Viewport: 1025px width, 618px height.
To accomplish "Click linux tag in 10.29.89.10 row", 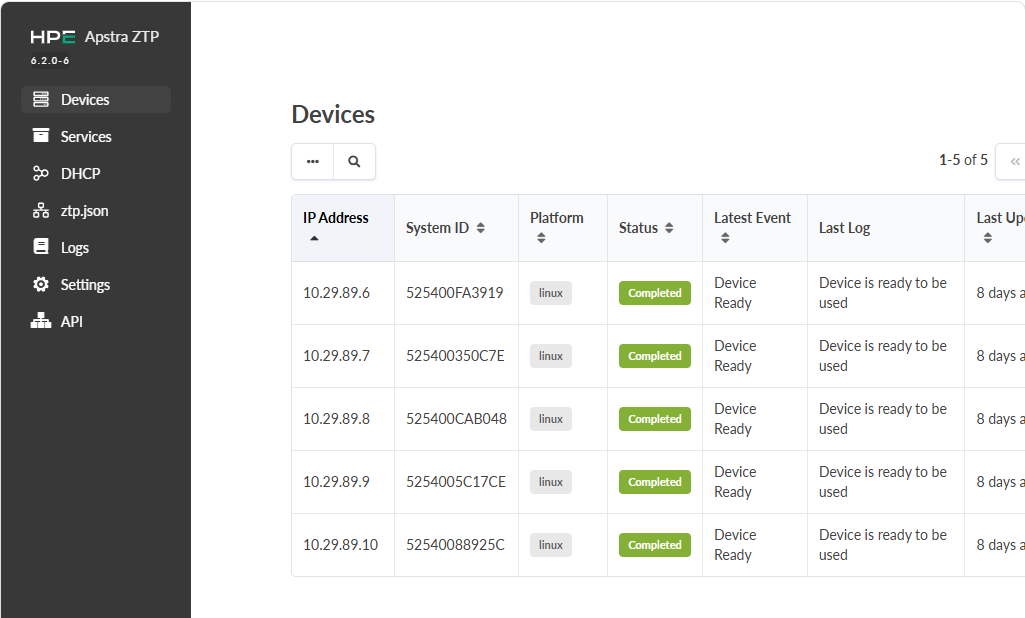I will point(550,545).
